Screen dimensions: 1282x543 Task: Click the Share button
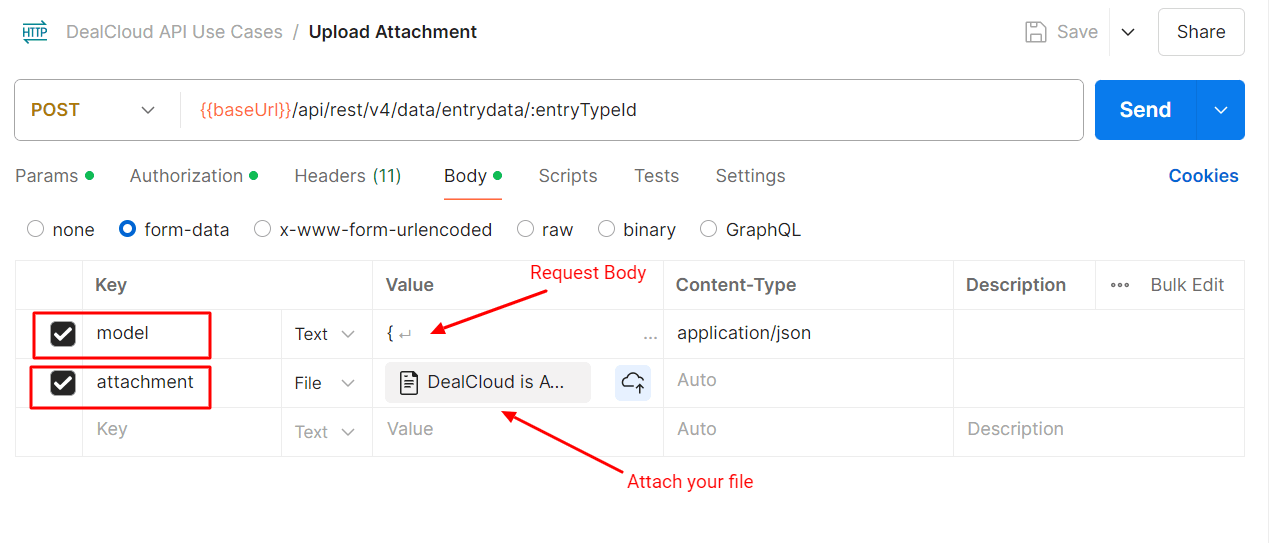(1201, 32)
